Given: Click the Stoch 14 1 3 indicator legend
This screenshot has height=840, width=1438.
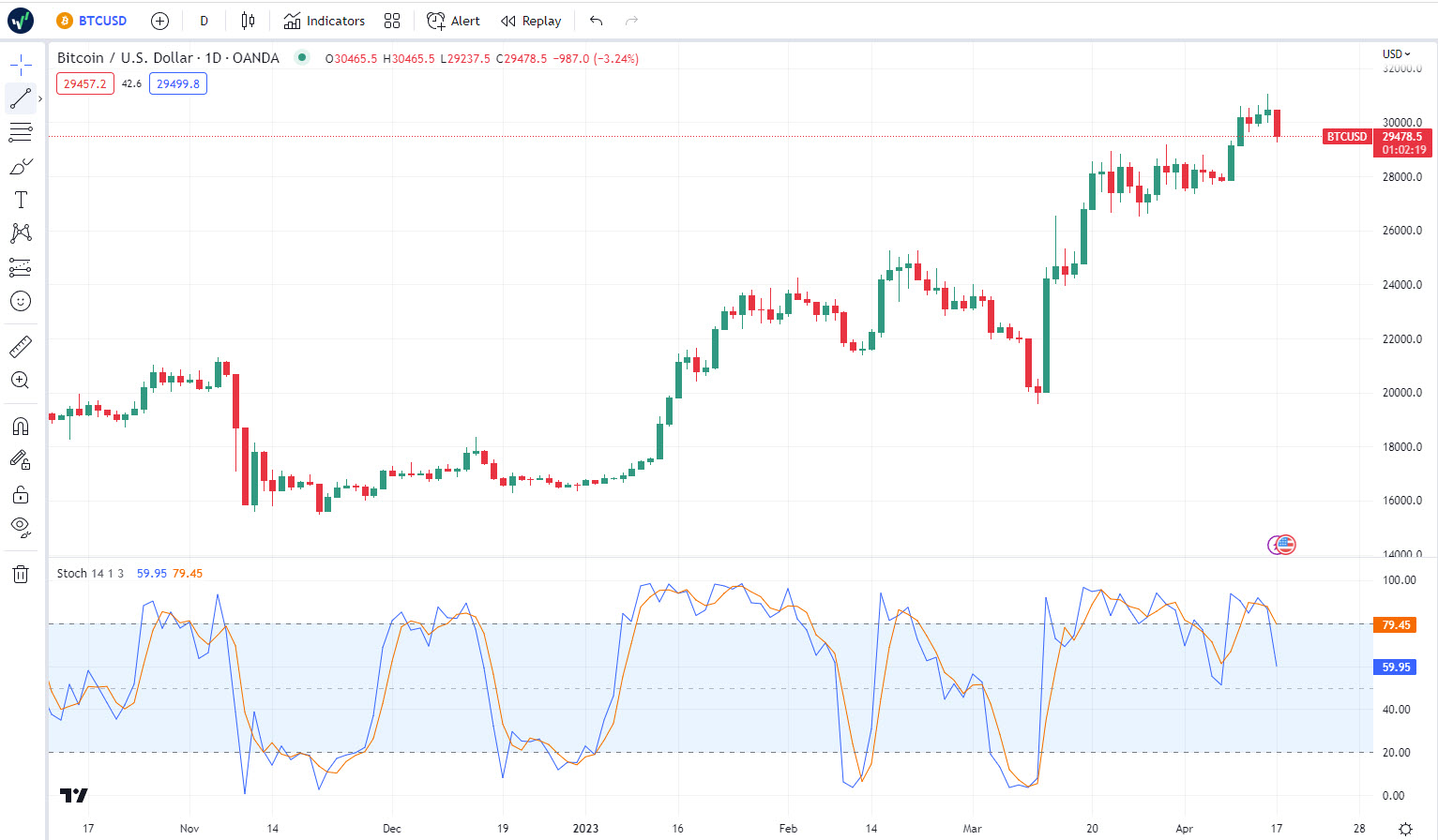Looking at the screenshot, I should point(90,573).
